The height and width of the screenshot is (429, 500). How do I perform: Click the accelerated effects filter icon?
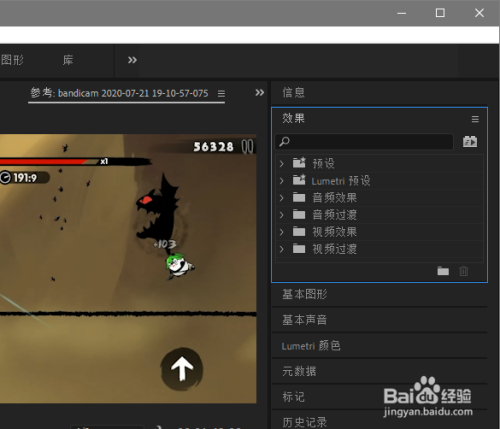coord(470,142)
